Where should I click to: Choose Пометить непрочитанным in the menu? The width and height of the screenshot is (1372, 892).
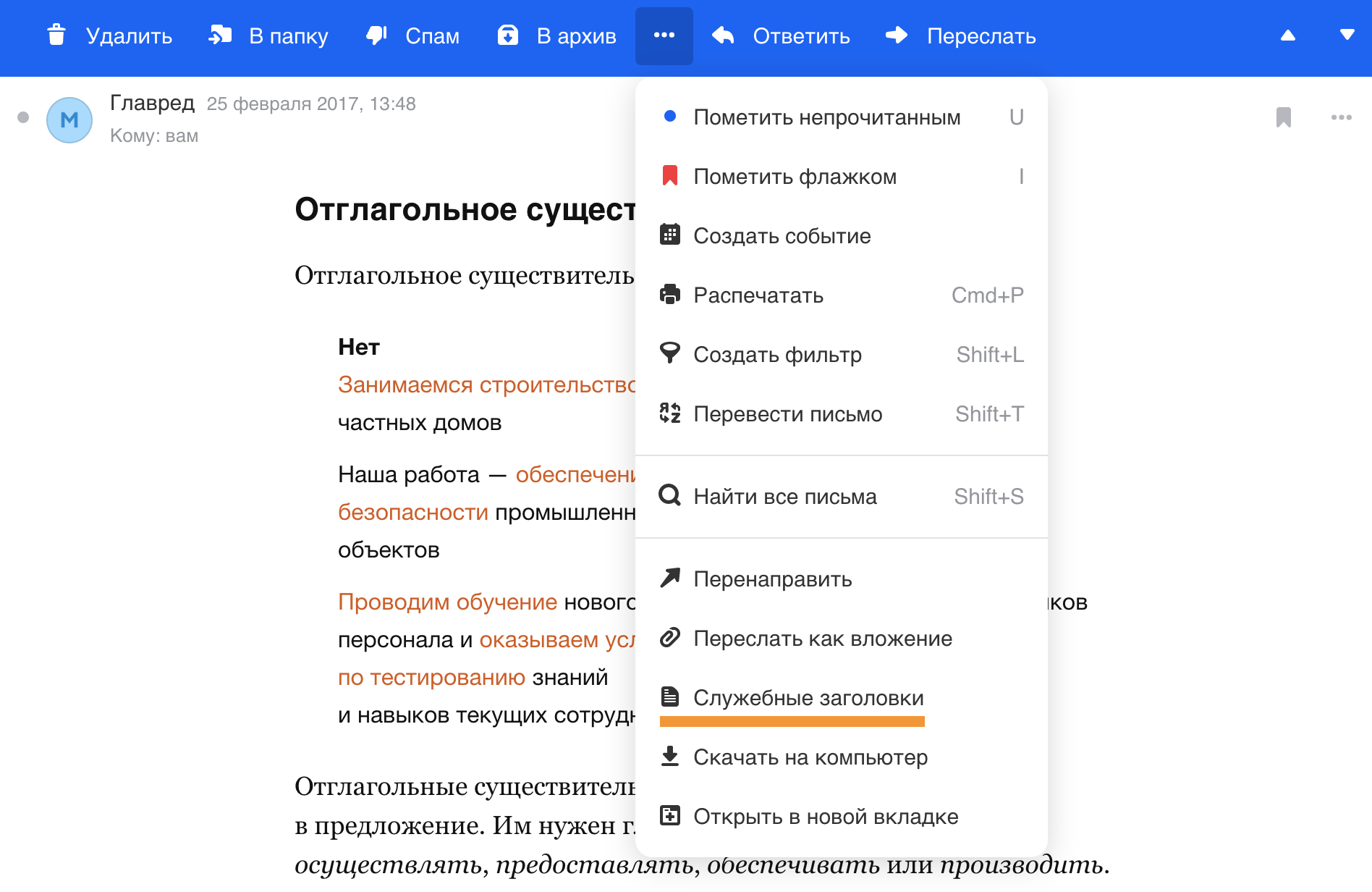click(x=826, y=117)
